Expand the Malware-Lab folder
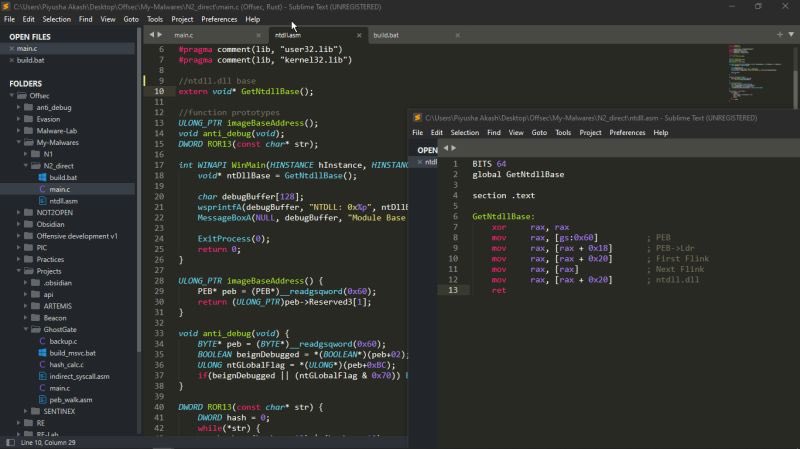The image size is (800, 449). 19,131
